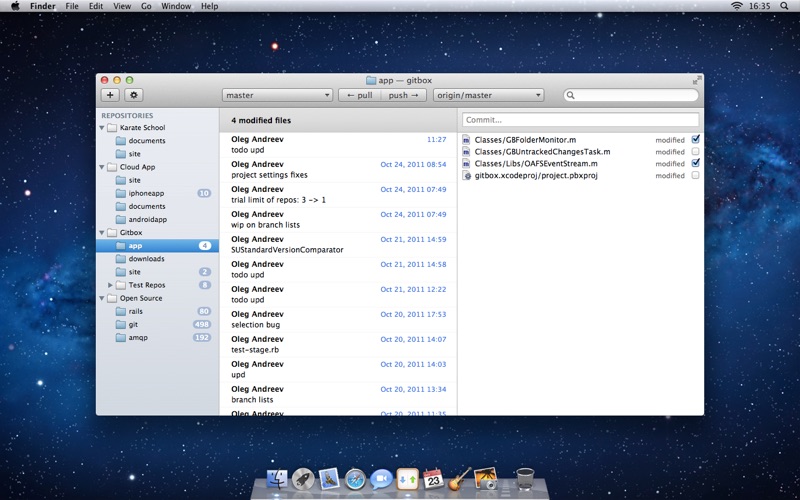Image resolution: width=800 pixels, height=500 pixels.
Task: Open the File menu
Action: [x=72, y=6]
